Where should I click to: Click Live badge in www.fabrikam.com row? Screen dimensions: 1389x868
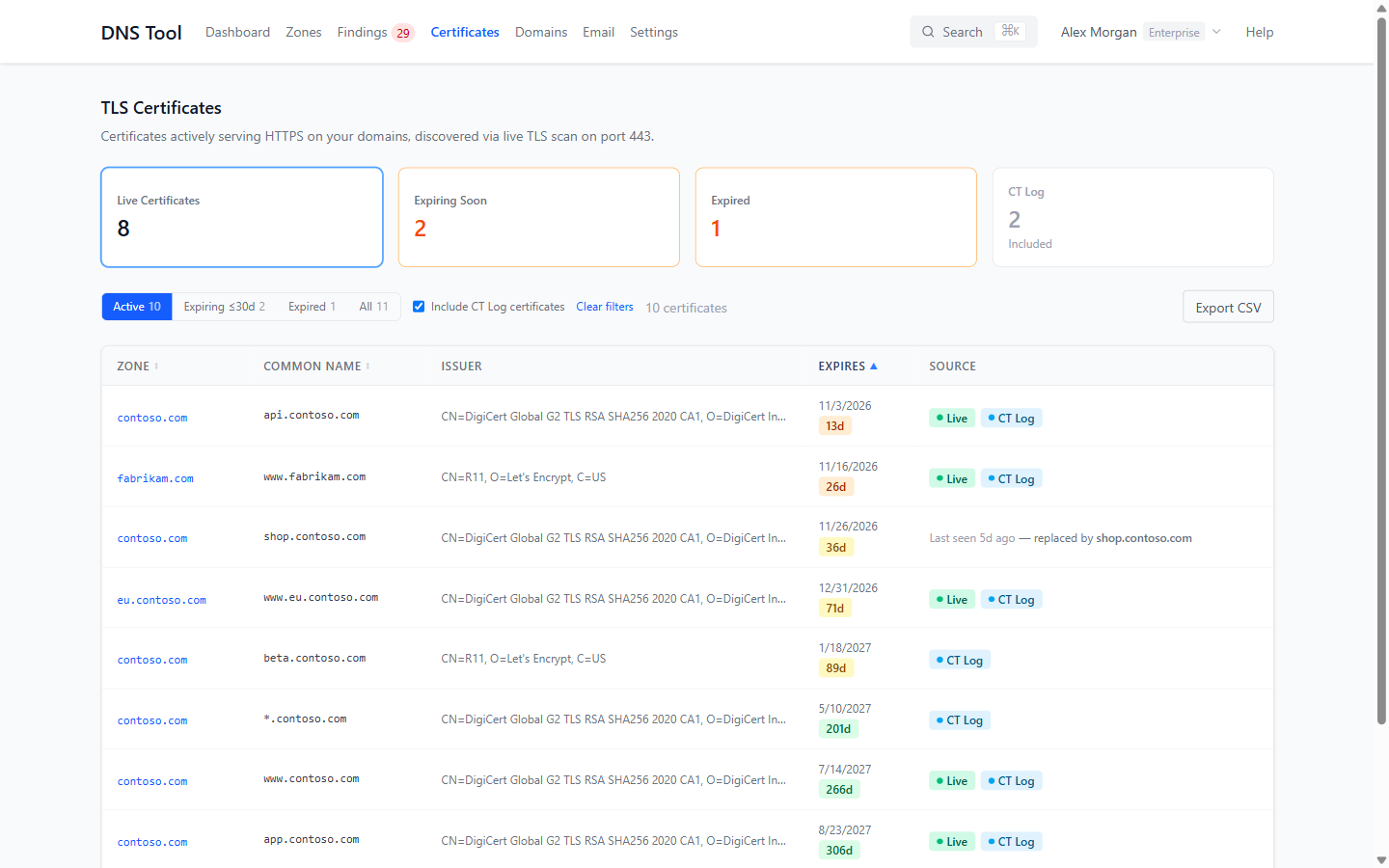click(x=952, y=478)
